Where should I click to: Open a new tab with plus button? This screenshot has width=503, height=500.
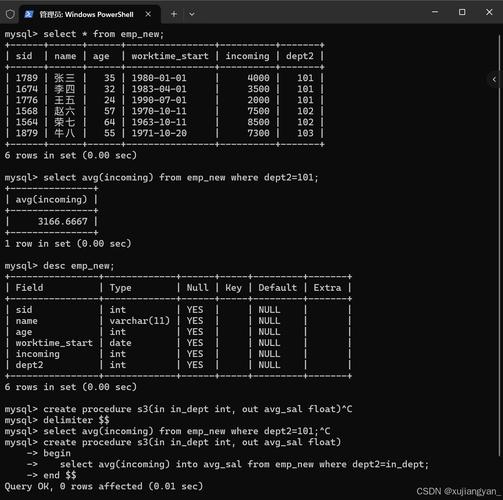(x=174, y=14)
